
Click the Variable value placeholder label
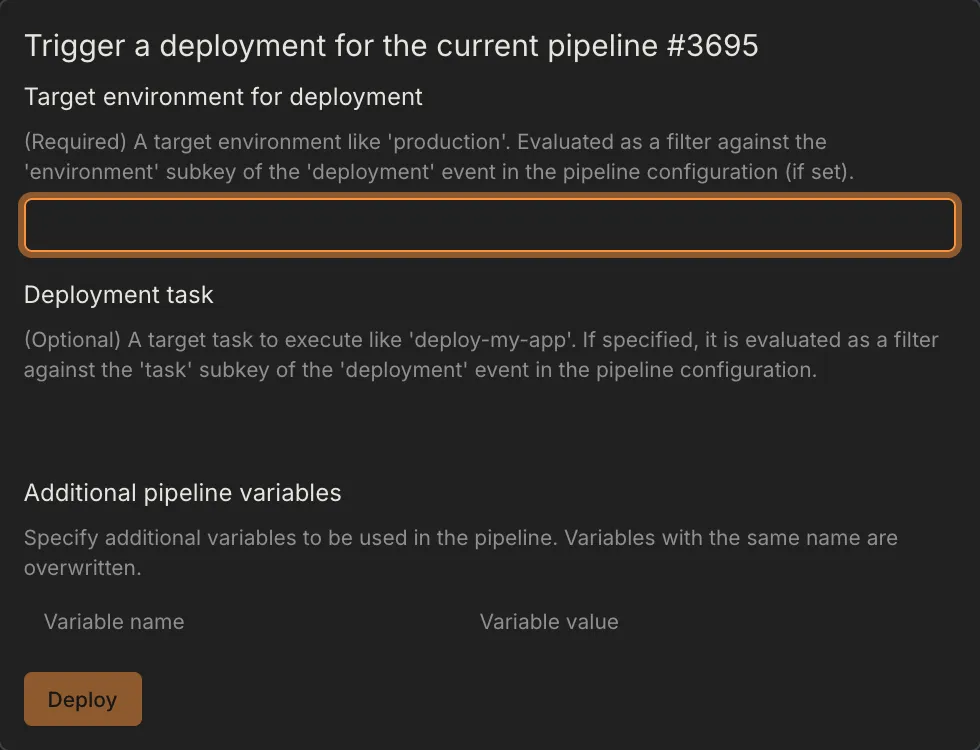549,622
